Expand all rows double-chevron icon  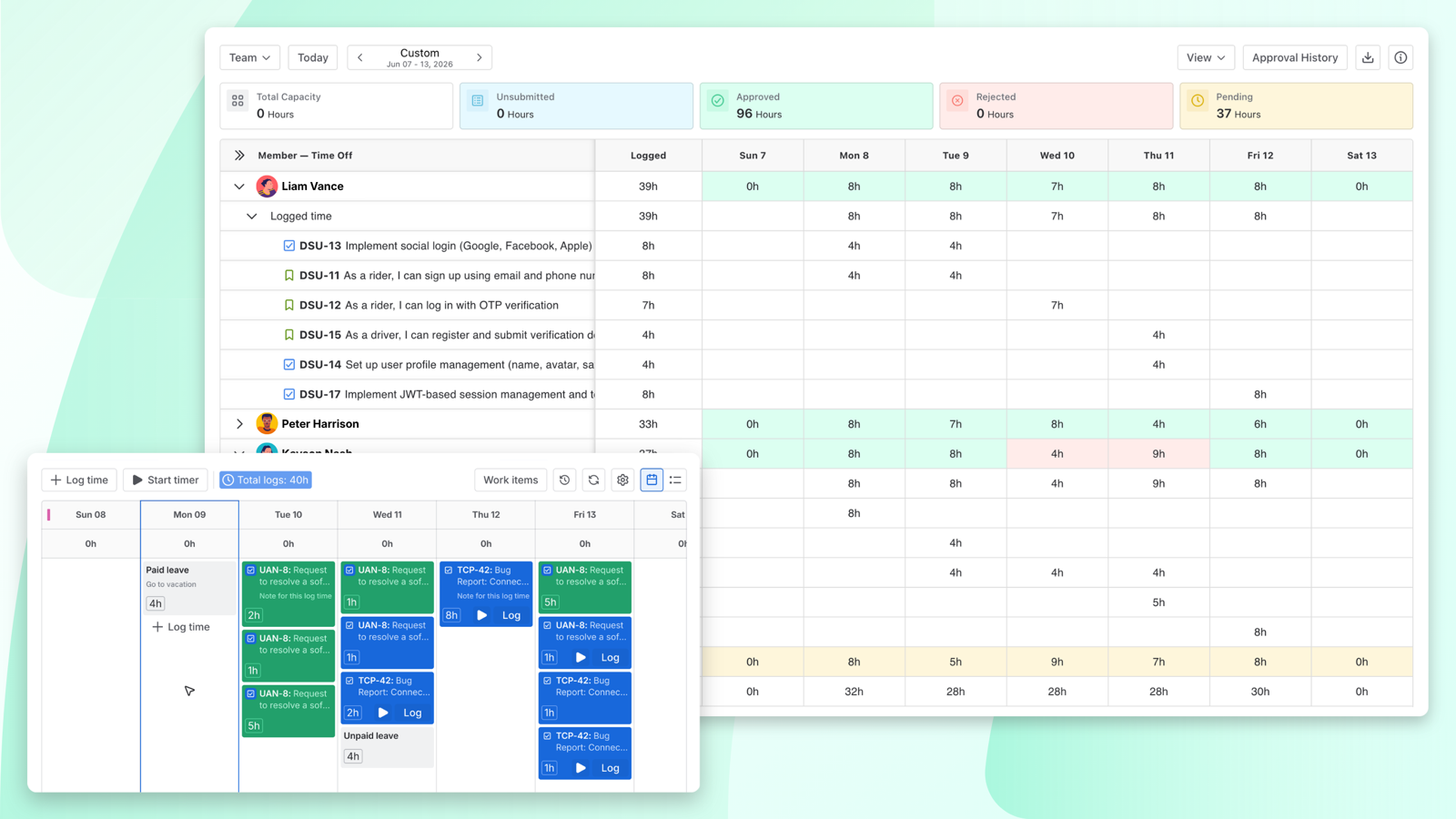tap(239, 156)
